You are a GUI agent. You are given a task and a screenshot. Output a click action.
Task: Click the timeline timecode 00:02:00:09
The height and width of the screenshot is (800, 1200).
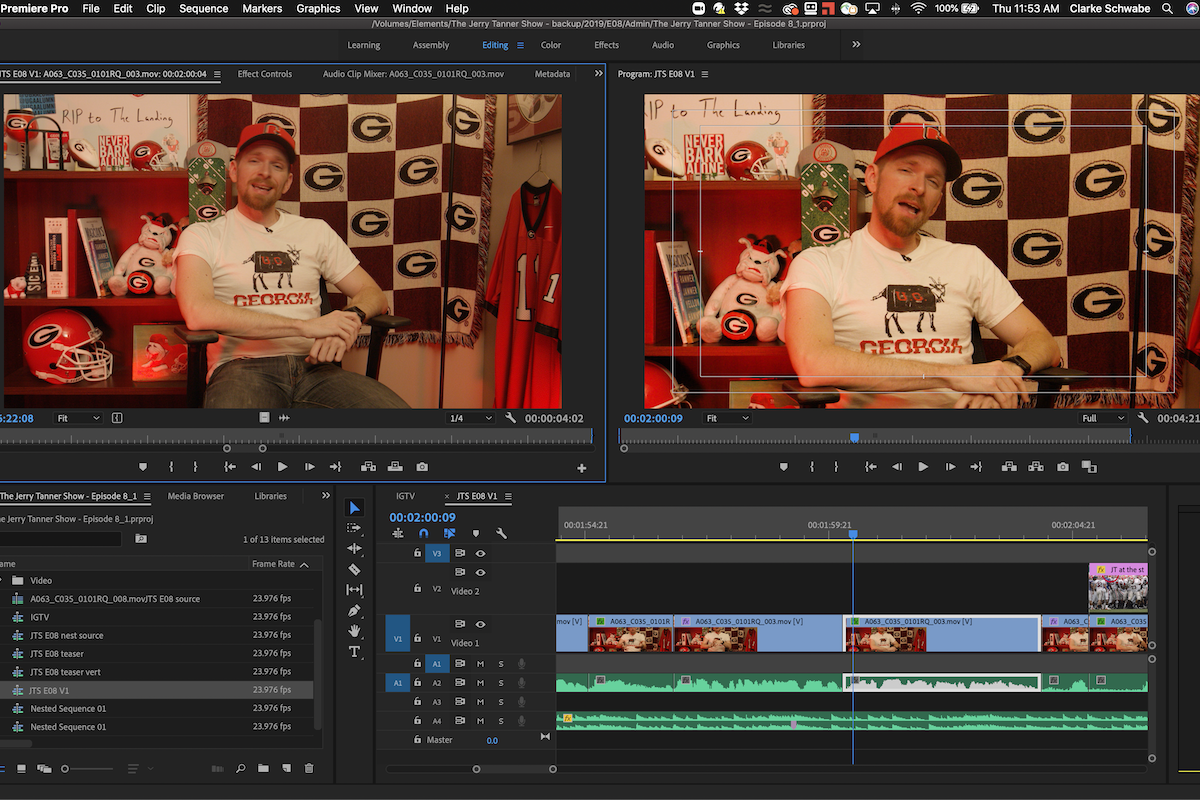[x=422, y=517]
